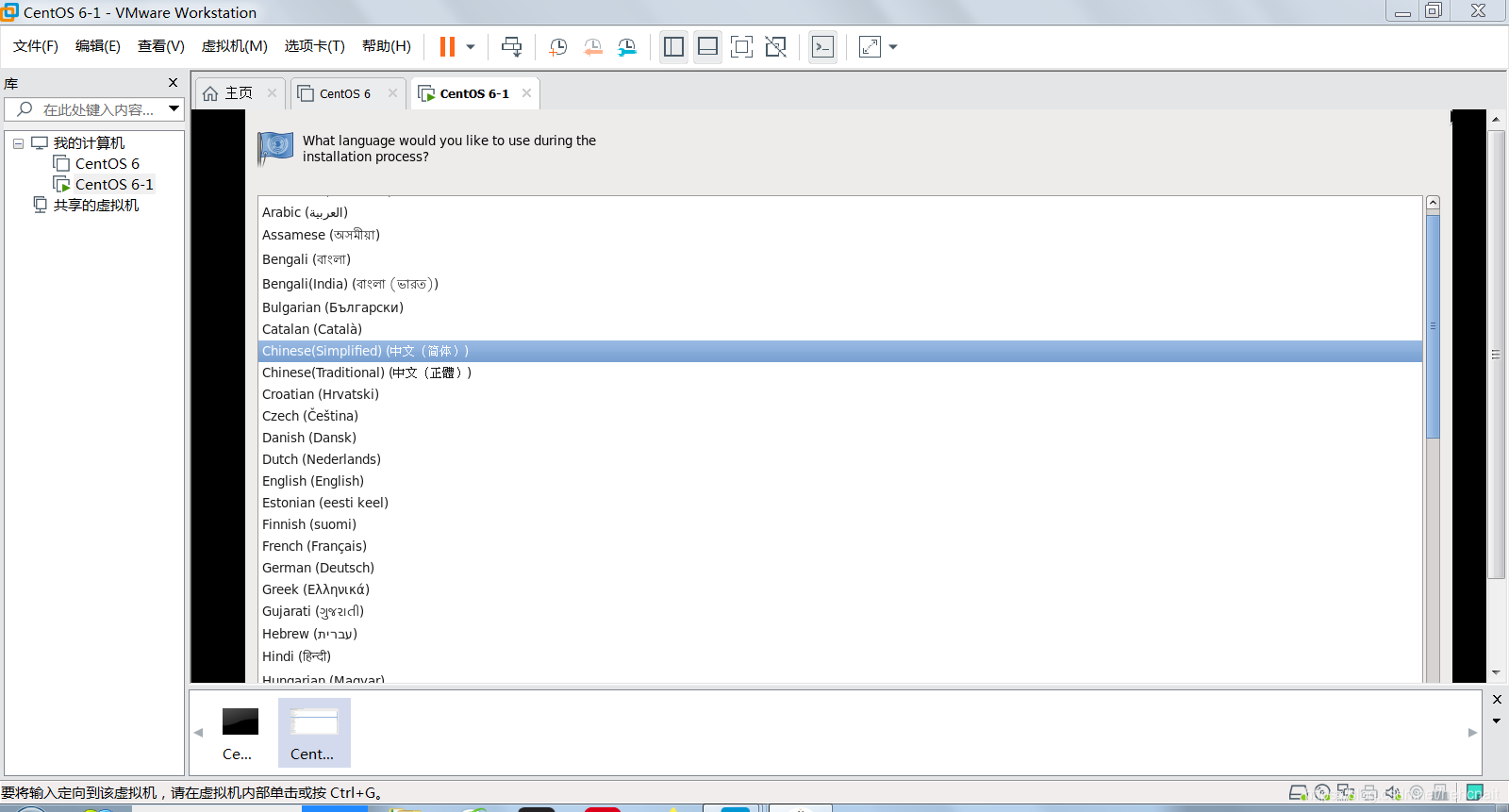Open the snapshot manager icon
Viewport: 1509px width, 812px height.
point(627,46)
